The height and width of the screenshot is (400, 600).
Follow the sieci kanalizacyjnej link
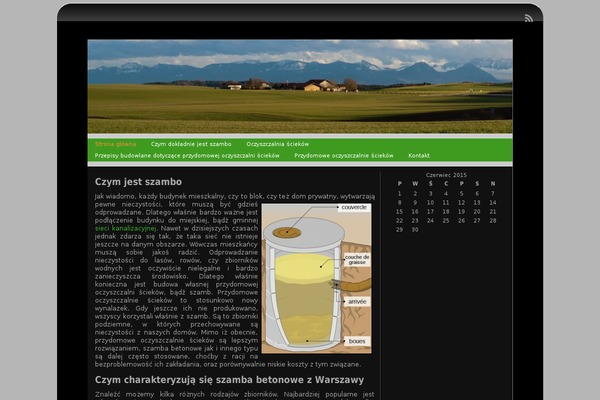(x=126, y=228)
